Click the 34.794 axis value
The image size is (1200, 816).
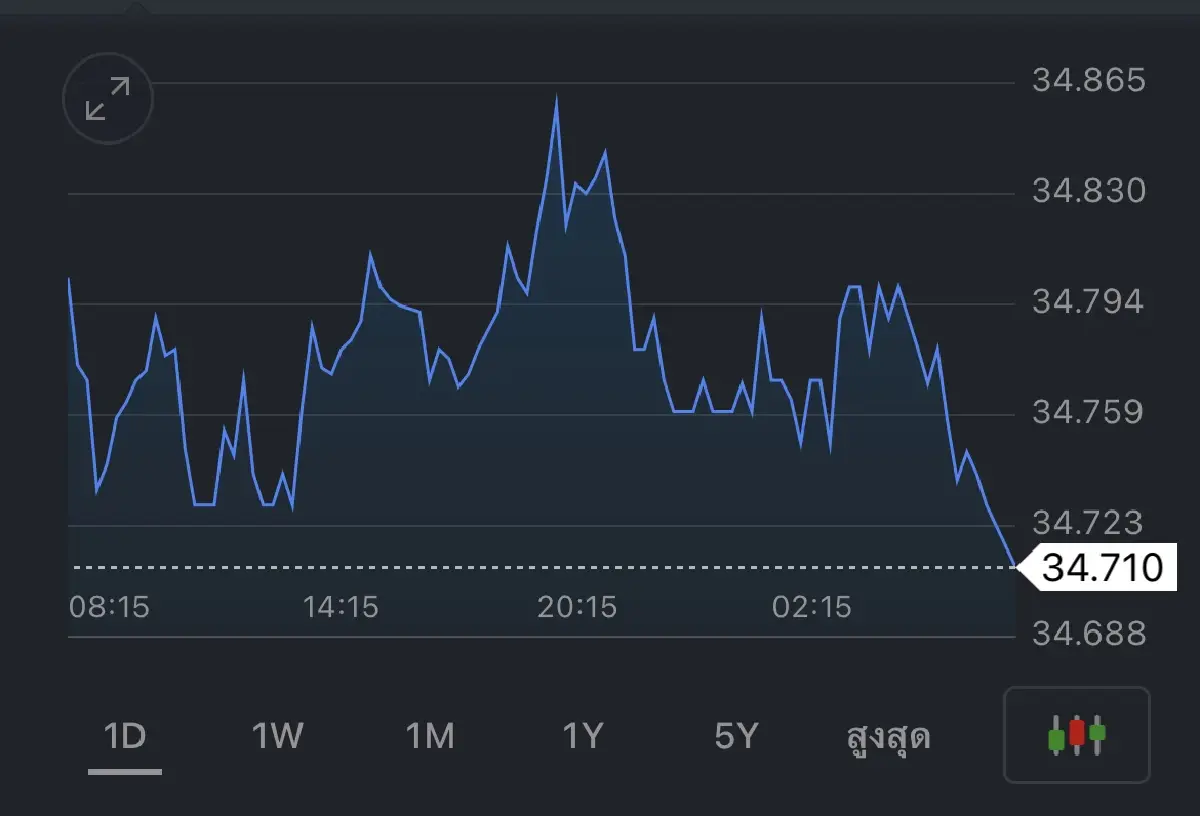click(1089, 301)
